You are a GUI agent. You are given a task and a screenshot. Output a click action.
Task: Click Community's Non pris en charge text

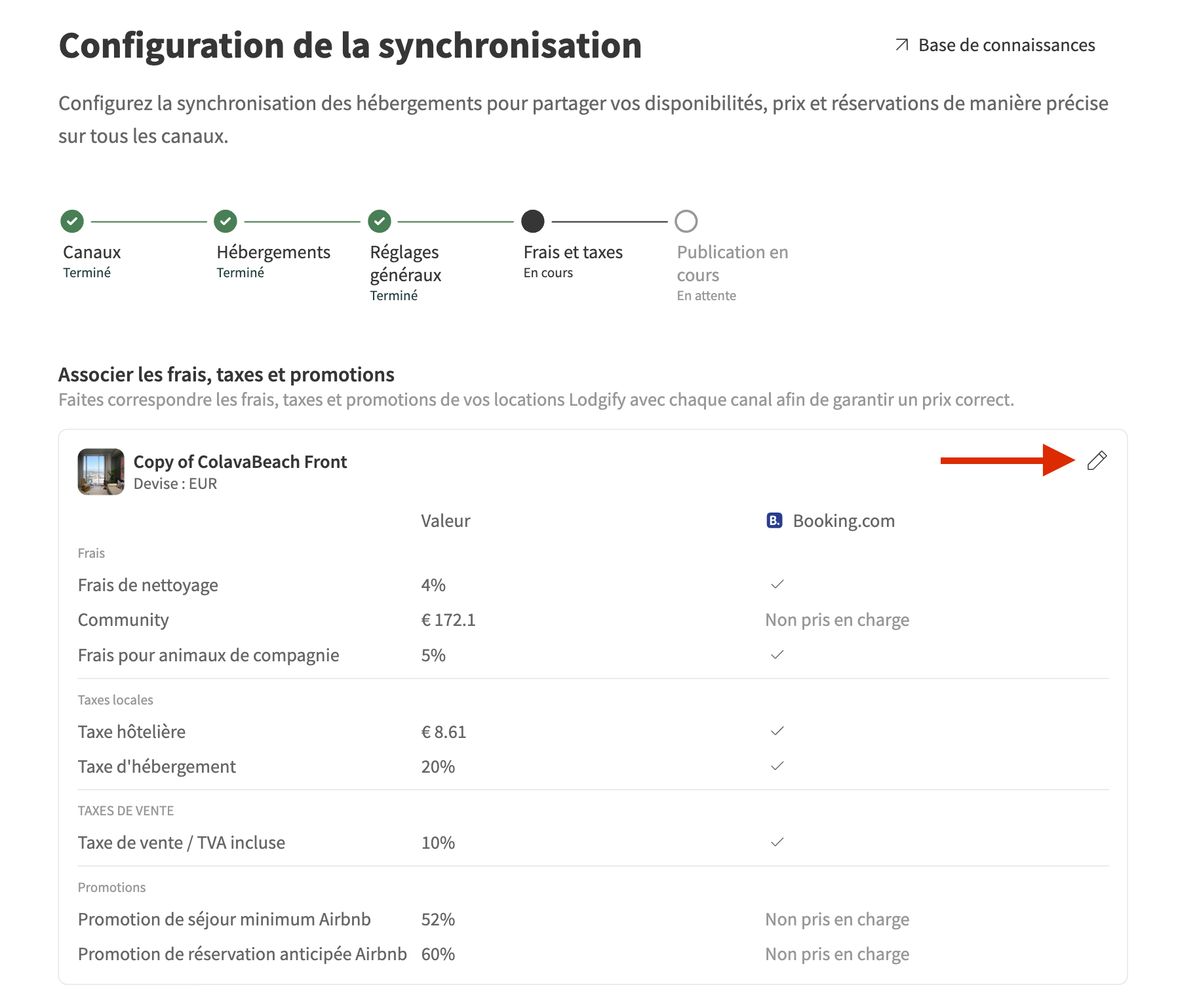pos(837,620)
